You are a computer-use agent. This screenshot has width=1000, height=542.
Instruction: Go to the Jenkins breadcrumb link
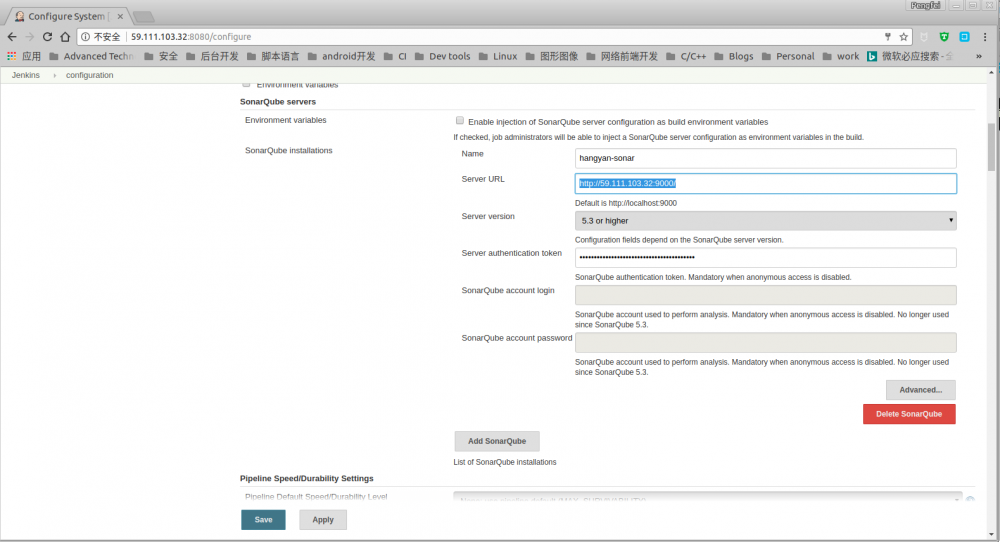(26, 75)
